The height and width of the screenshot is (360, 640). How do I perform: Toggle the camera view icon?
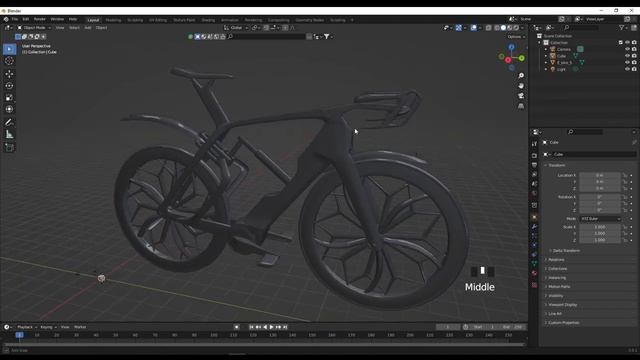tap(521, 96)
